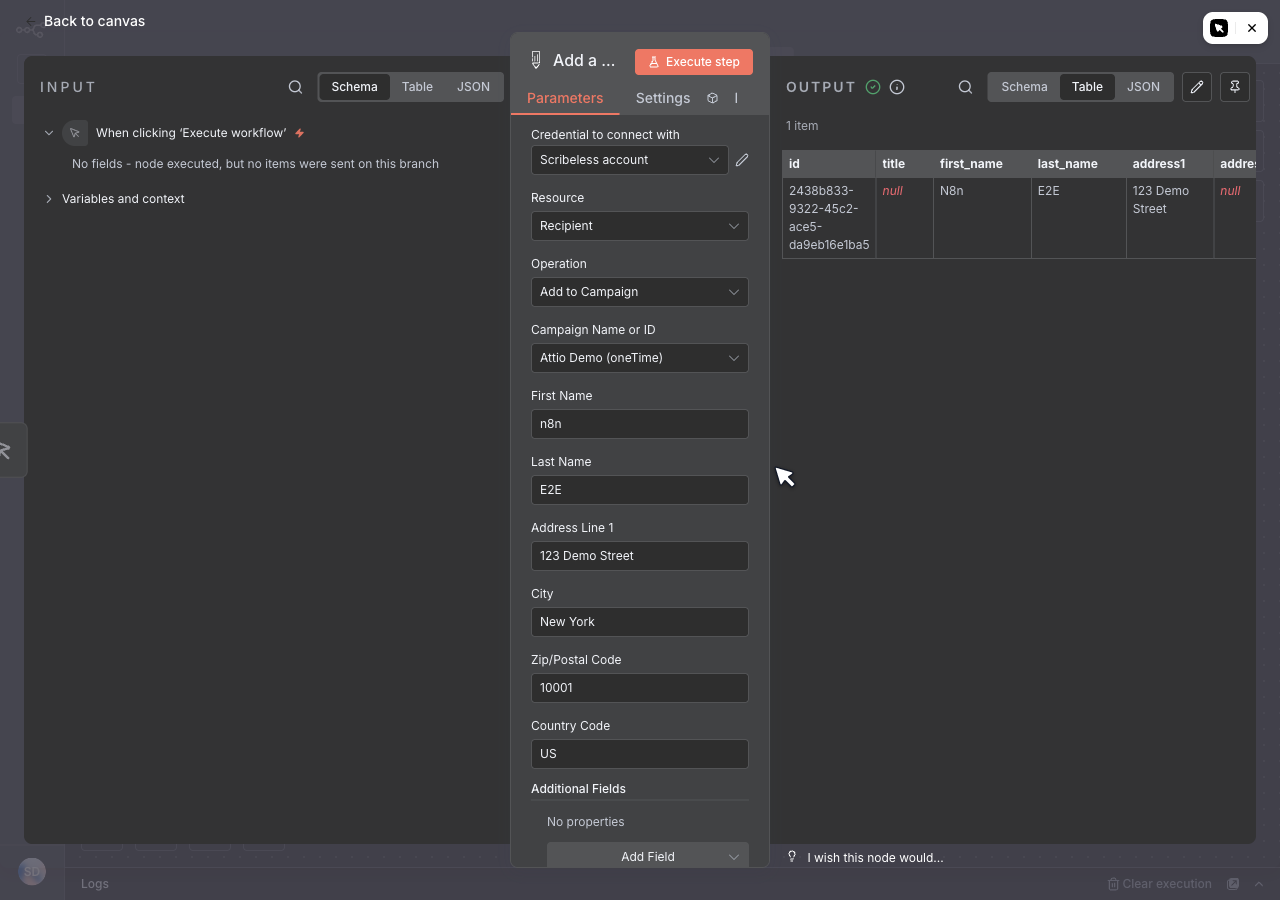The height and width of the screenshot is (900, 1280).
Task: Switch output view to JSON
Action: (1143, 87)
